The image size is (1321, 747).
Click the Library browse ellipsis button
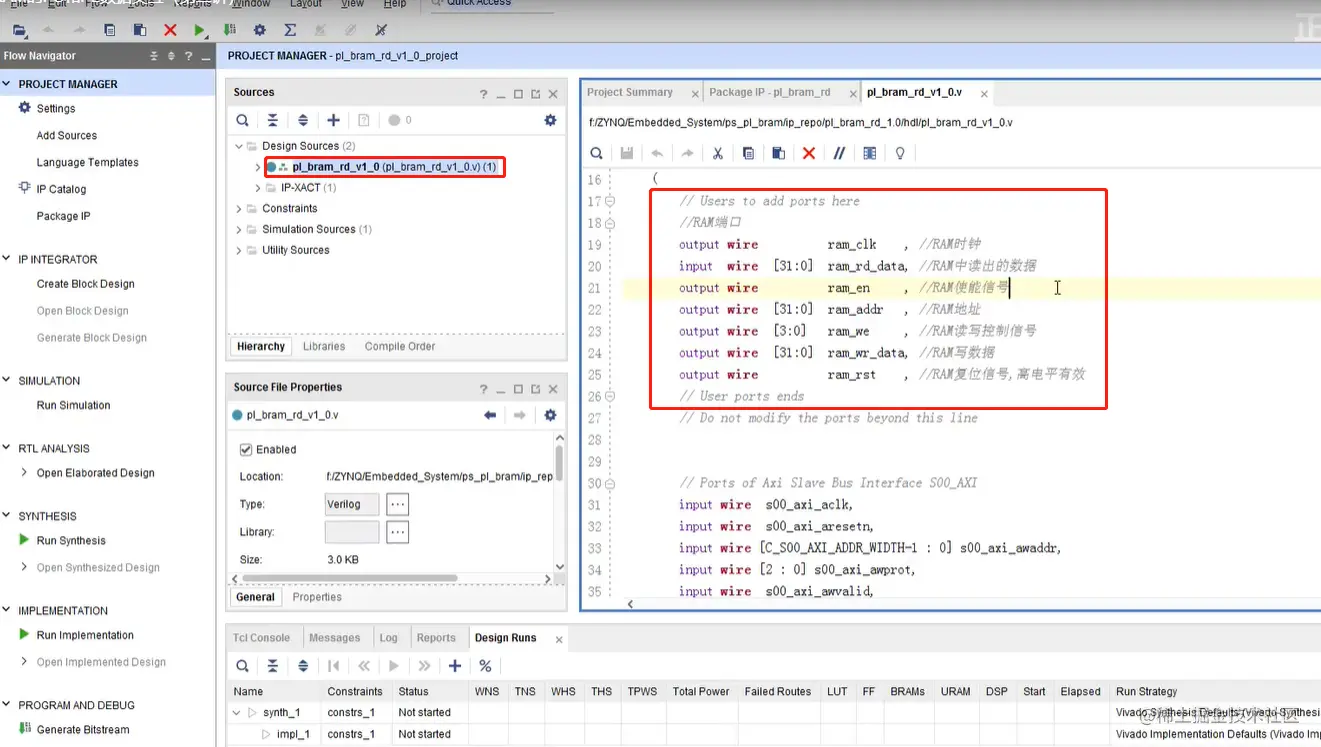(x=398, y=532)
